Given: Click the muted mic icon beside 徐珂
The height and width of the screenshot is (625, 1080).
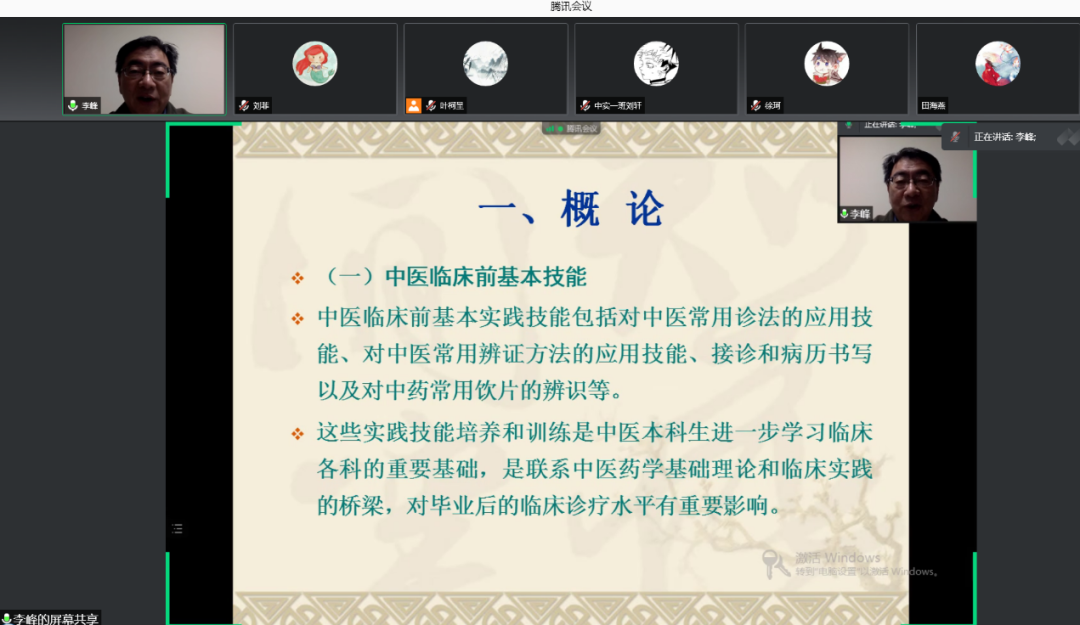Looking at the screenshot, I should point(755,105).
